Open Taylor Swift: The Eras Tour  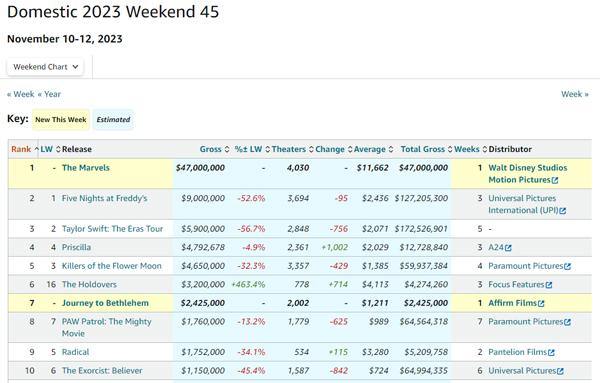[x=112, y=229]
